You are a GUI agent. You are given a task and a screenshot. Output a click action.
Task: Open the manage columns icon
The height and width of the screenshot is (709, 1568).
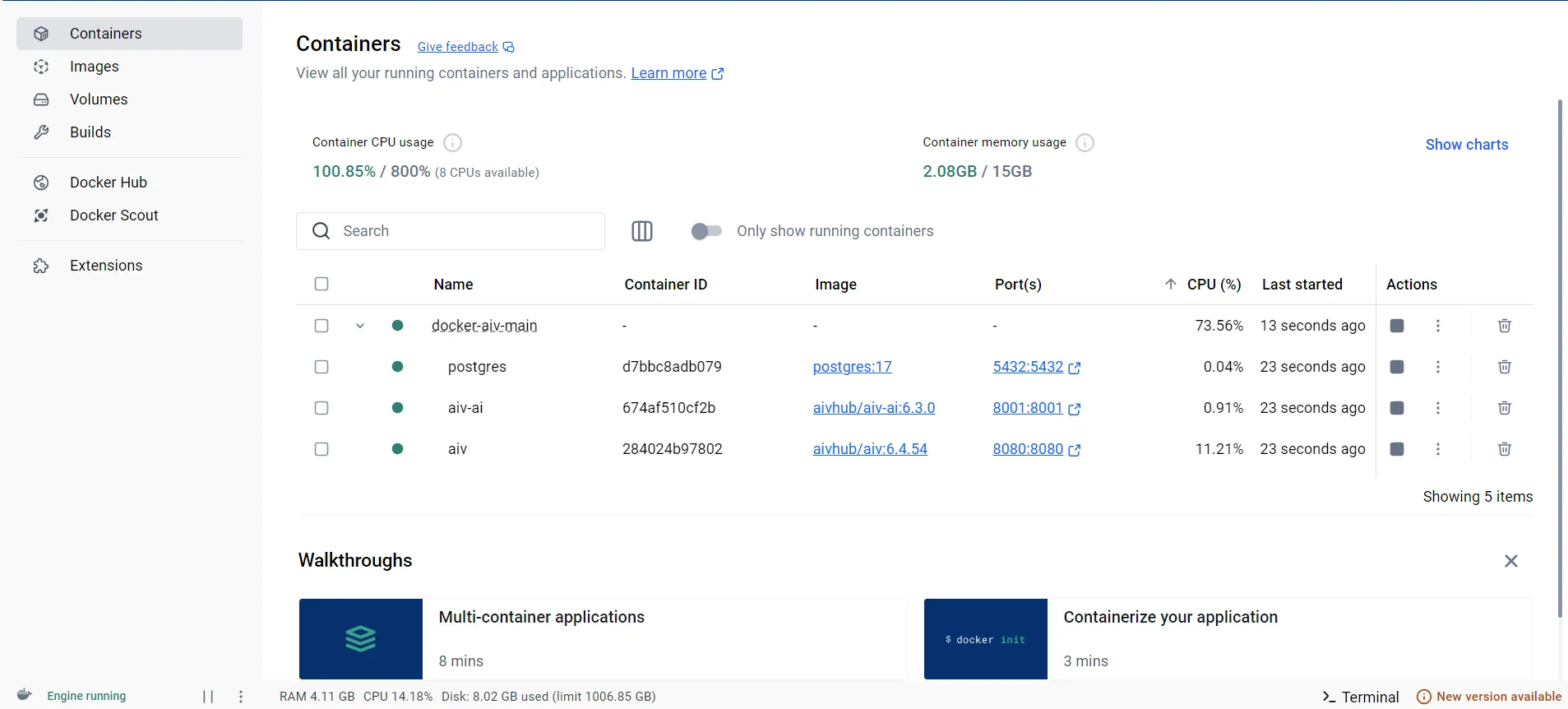(x=642, y=231)
